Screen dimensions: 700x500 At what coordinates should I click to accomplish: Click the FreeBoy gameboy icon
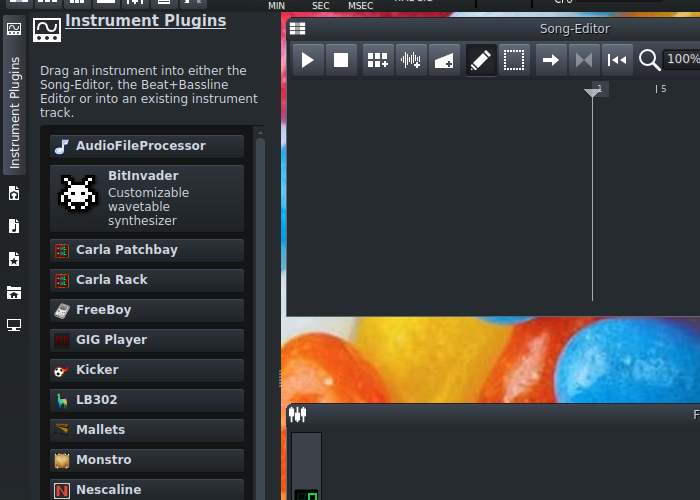(x=62, y=311)
